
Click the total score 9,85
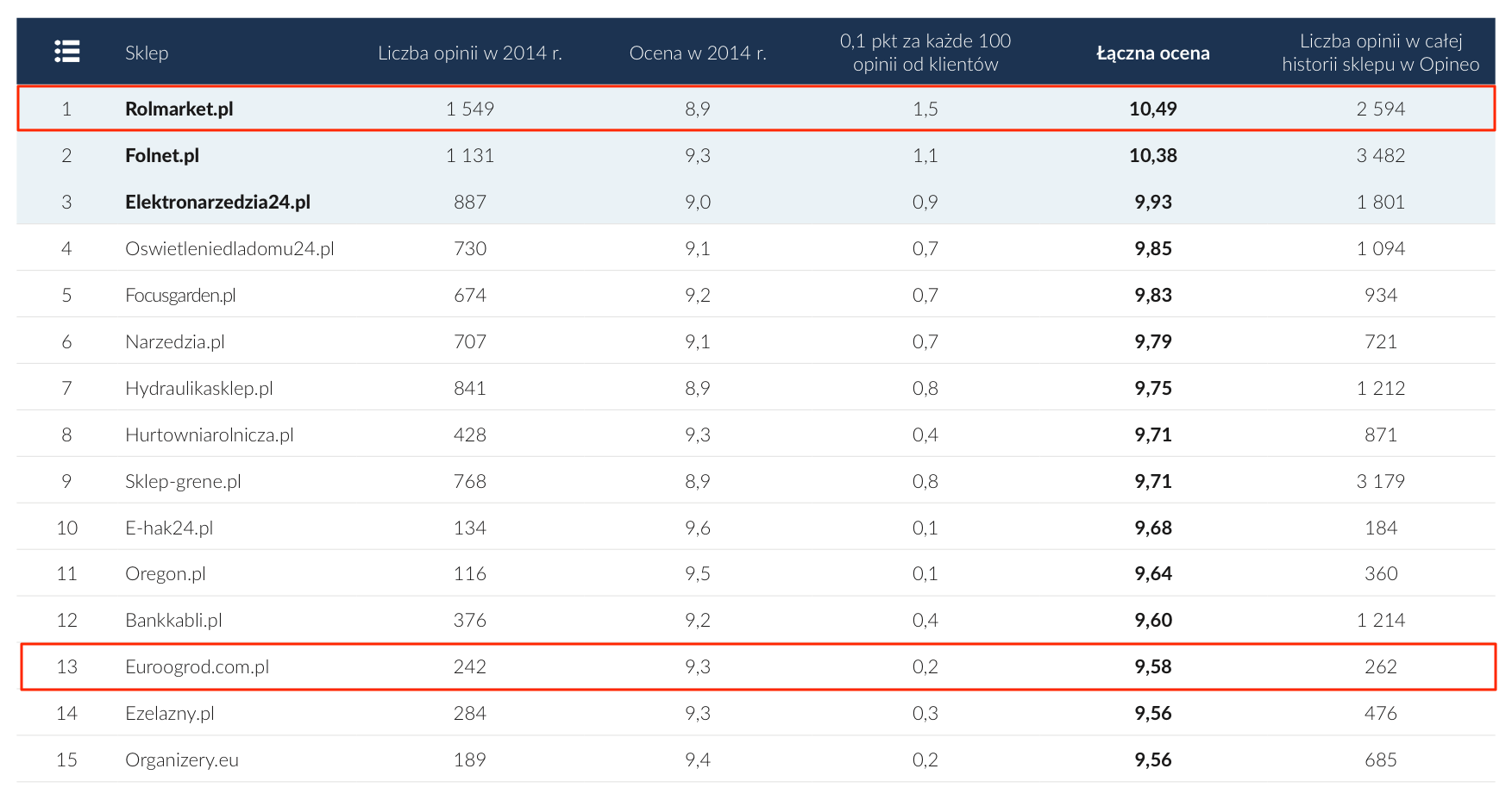pos(1153,248)
